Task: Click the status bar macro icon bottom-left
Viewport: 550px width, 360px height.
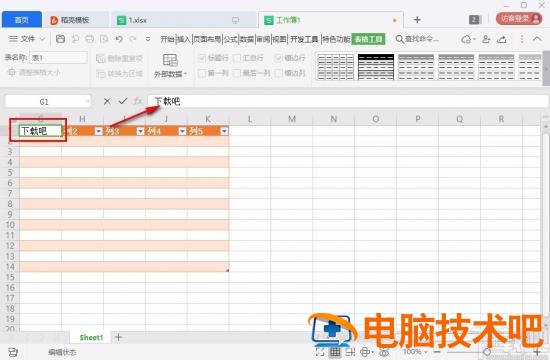Action: click(x=13, y=352)
